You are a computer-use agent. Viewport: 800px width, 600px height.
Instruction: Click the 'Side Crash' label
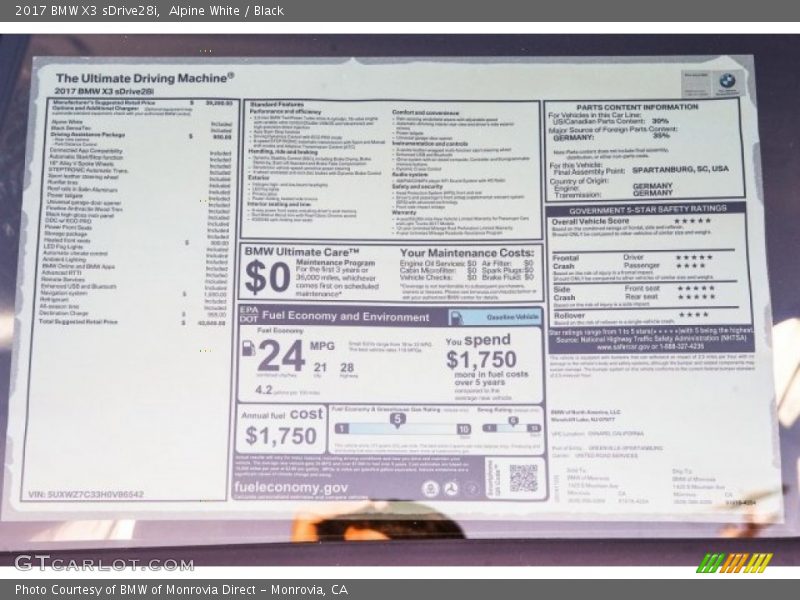pyautogui.click(x=564, y=293)
